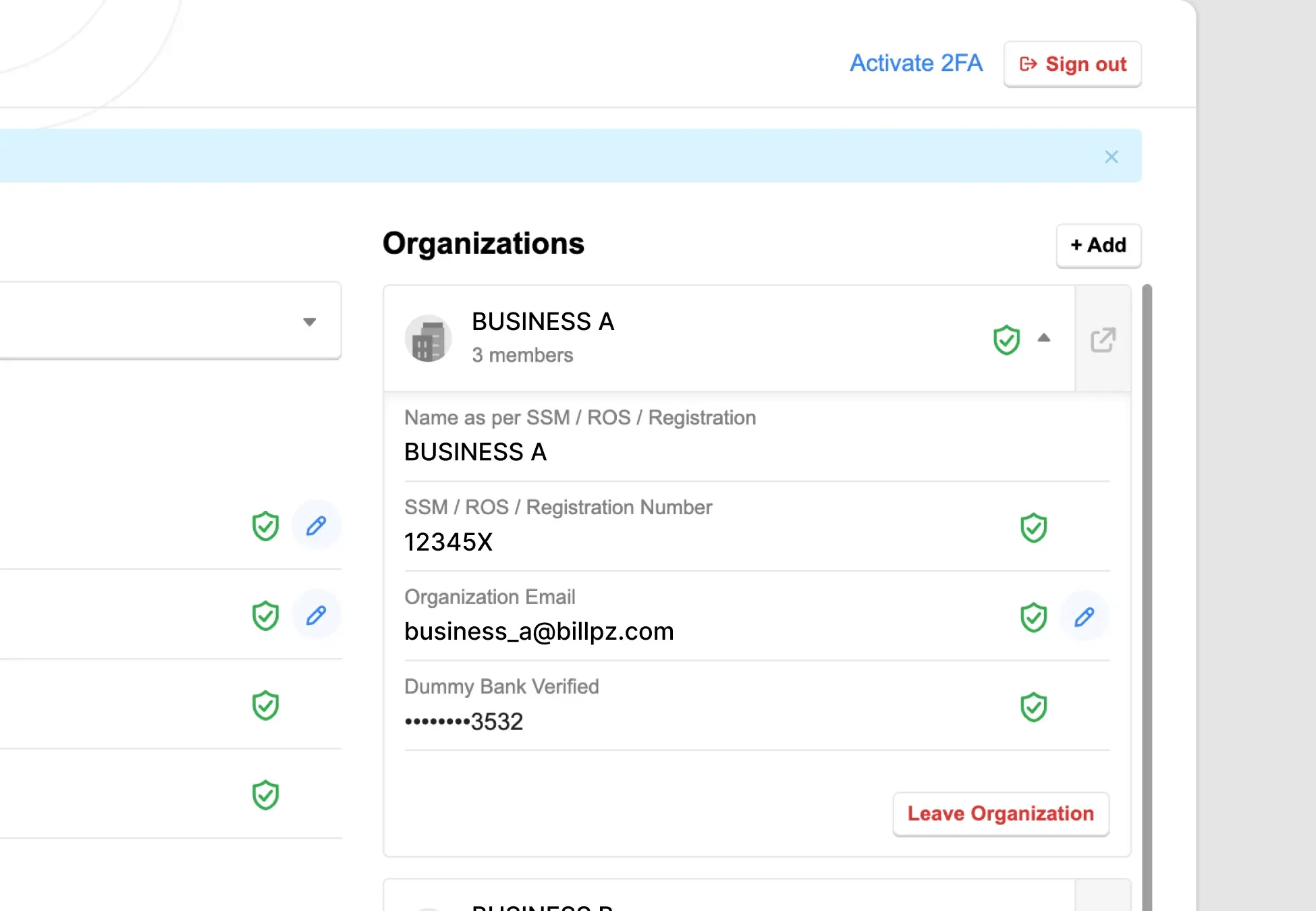Dismiss the blue notification banner

point(1112,157)
